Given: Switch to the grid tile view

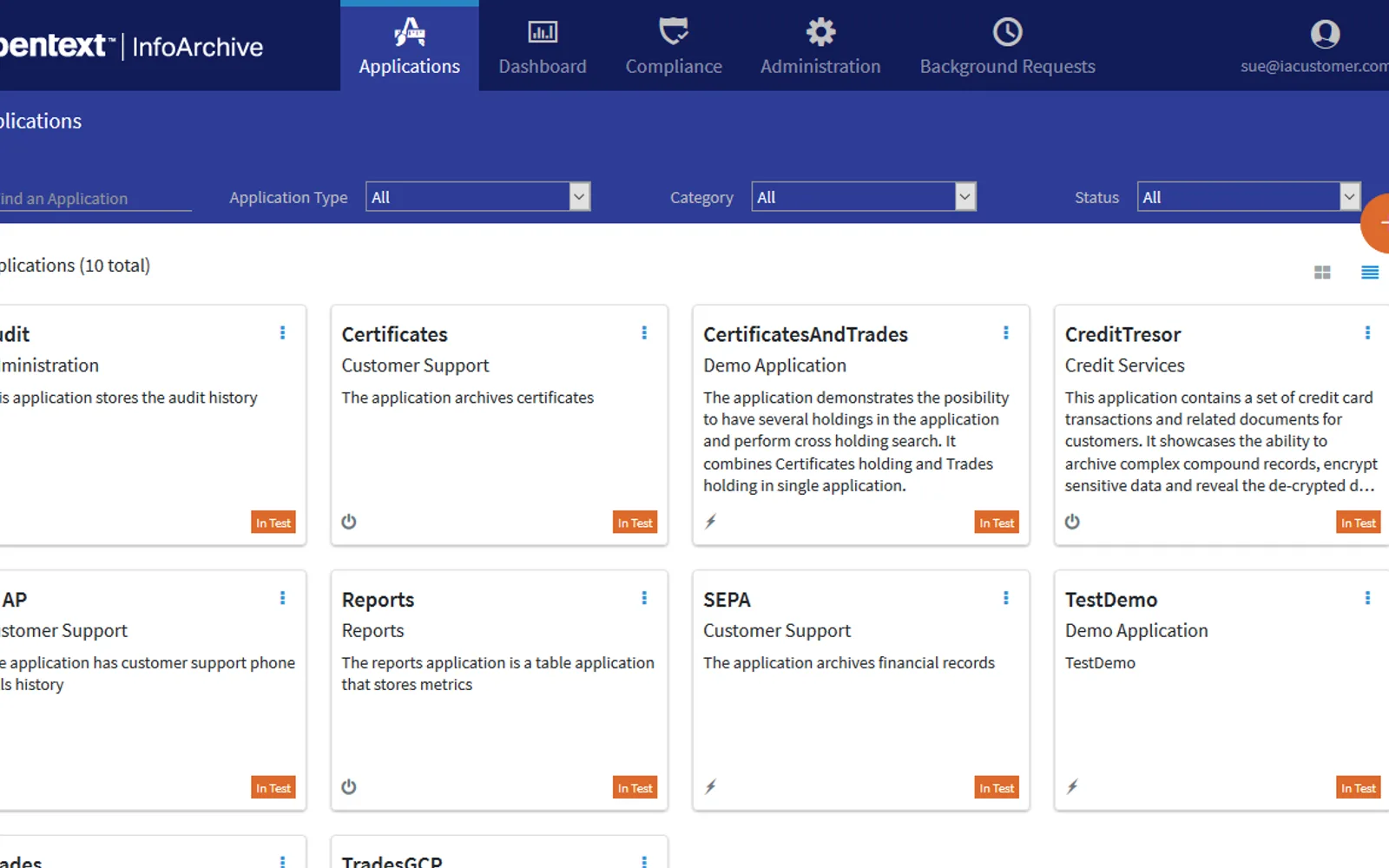Looking at the screenshot, I should point(1322,273).
